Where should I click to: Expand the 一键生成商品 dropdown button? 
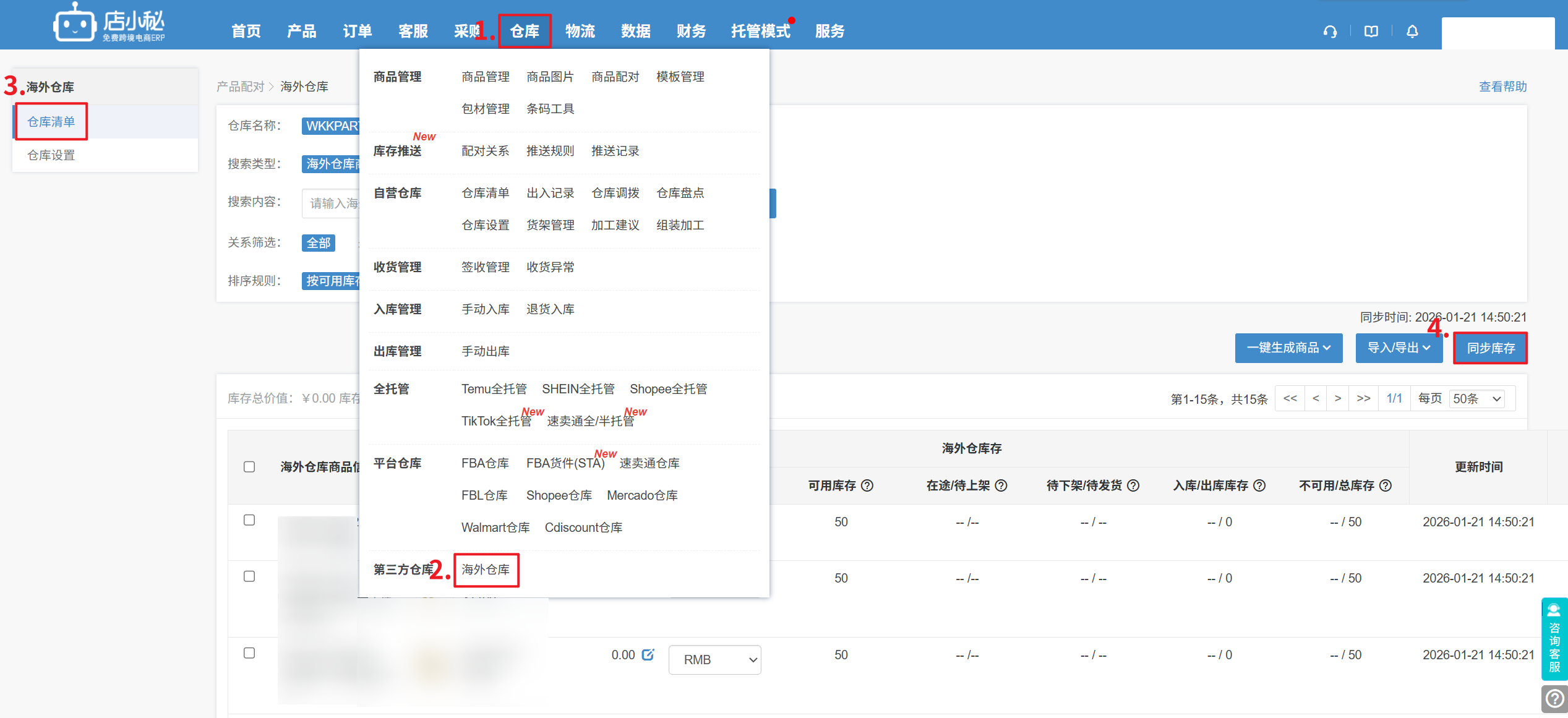1288,348
